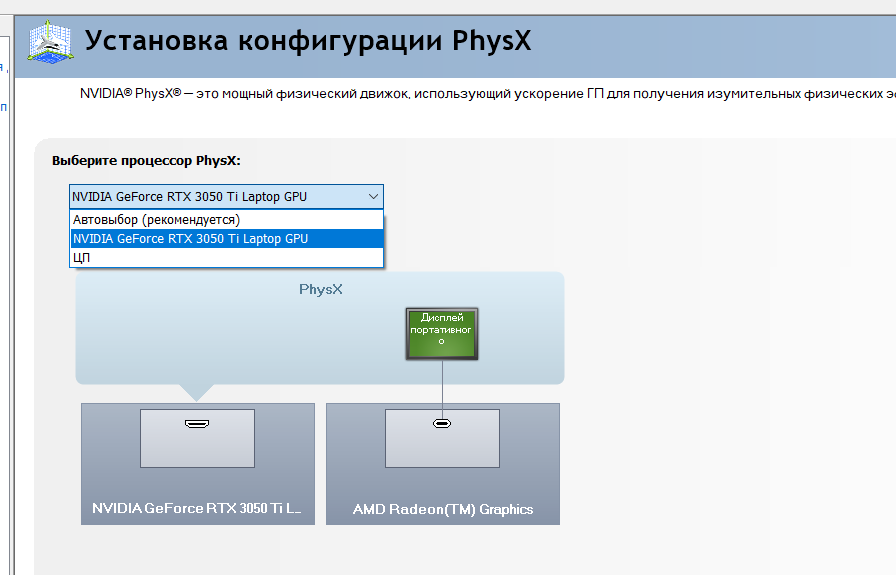The width and height of the screenshot is (896, 575).
Task: Open the PhysX processor dropdown arrow
Action: [x=373, y=197]
